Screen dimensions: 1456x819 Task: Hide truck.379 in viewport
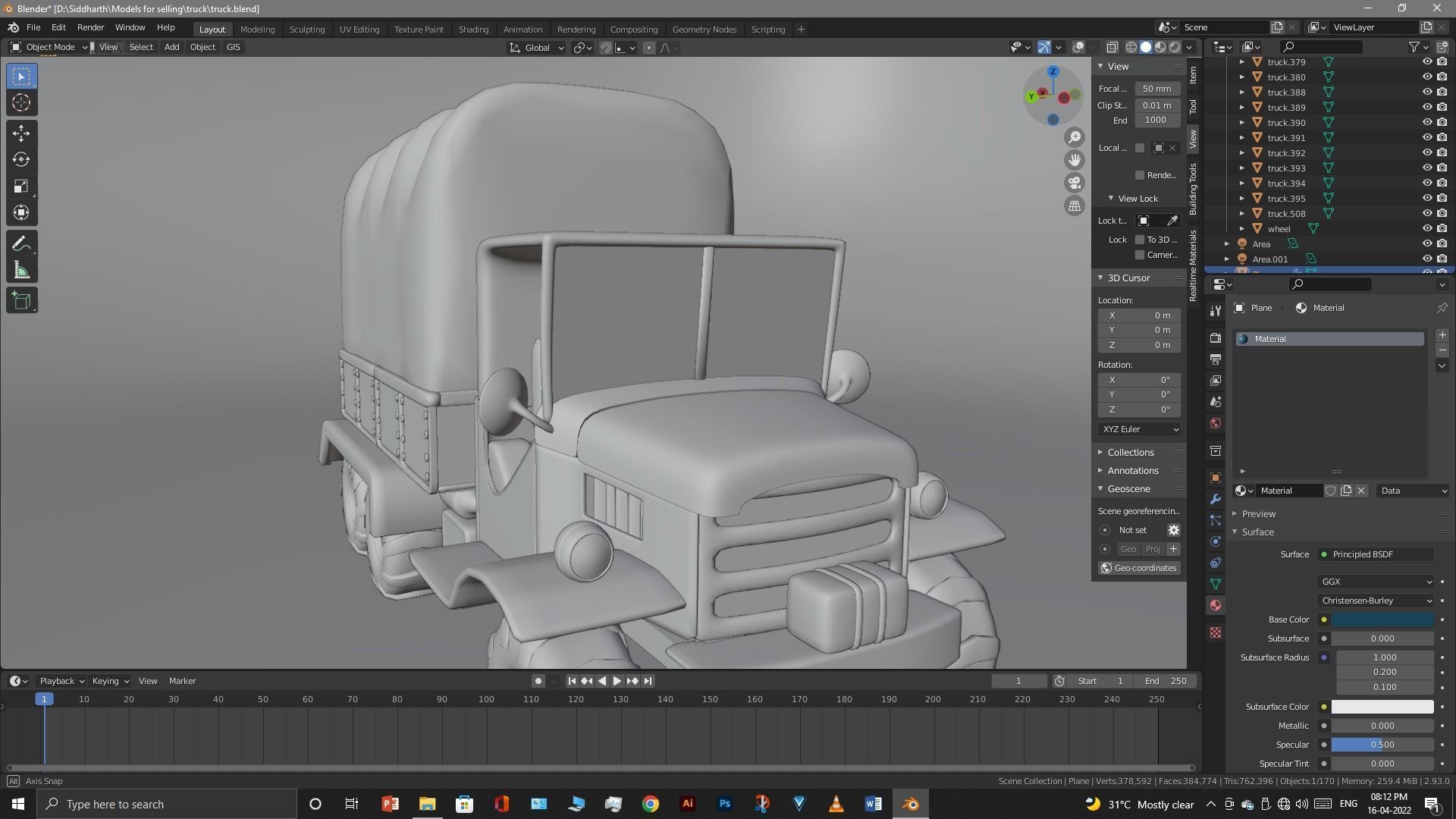[x=1426, y=62]
